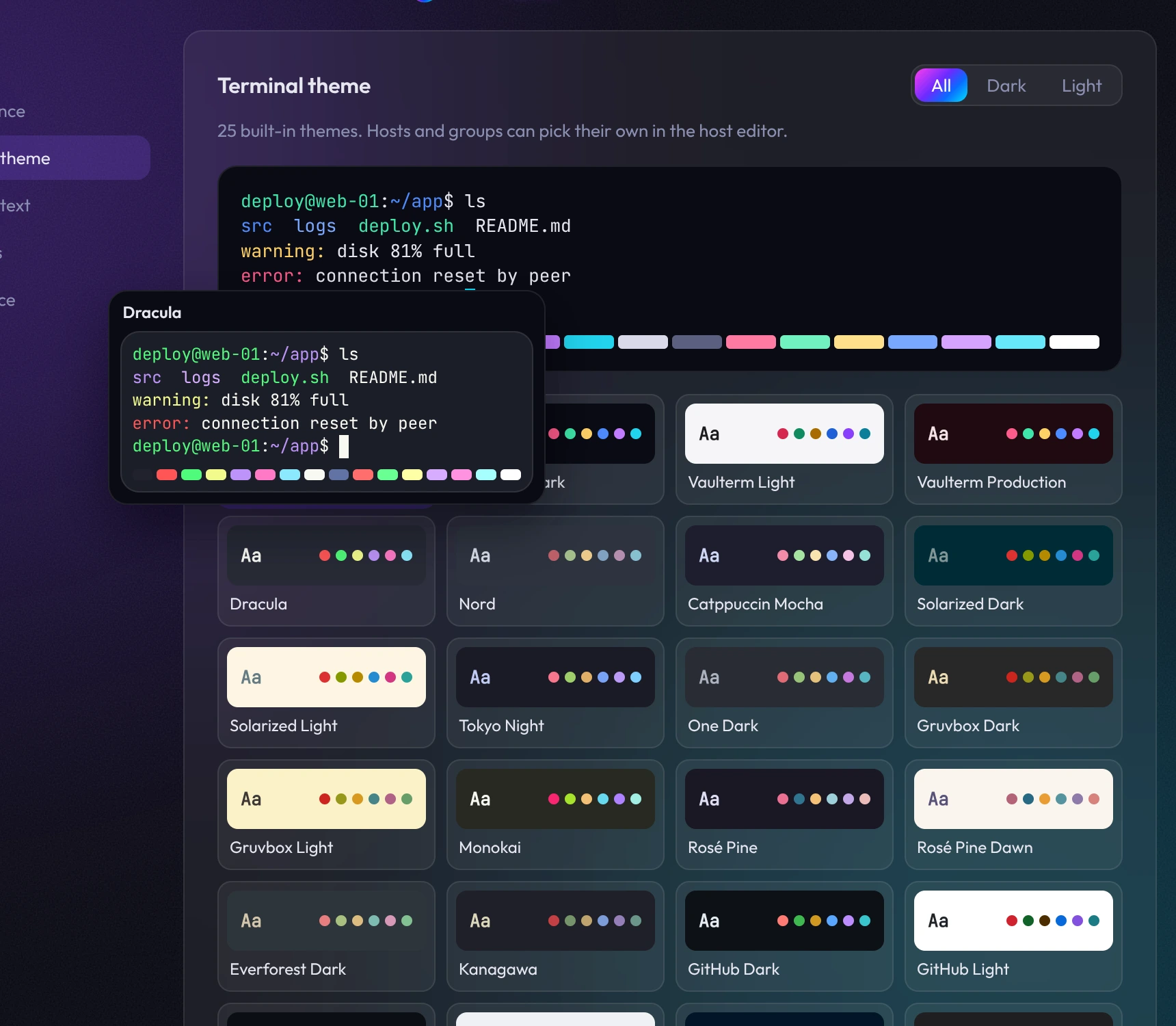The image size is (1176, 1026).
Task: Apply the Rosé Pine Dawn theme
Action: coord(1013,815)
